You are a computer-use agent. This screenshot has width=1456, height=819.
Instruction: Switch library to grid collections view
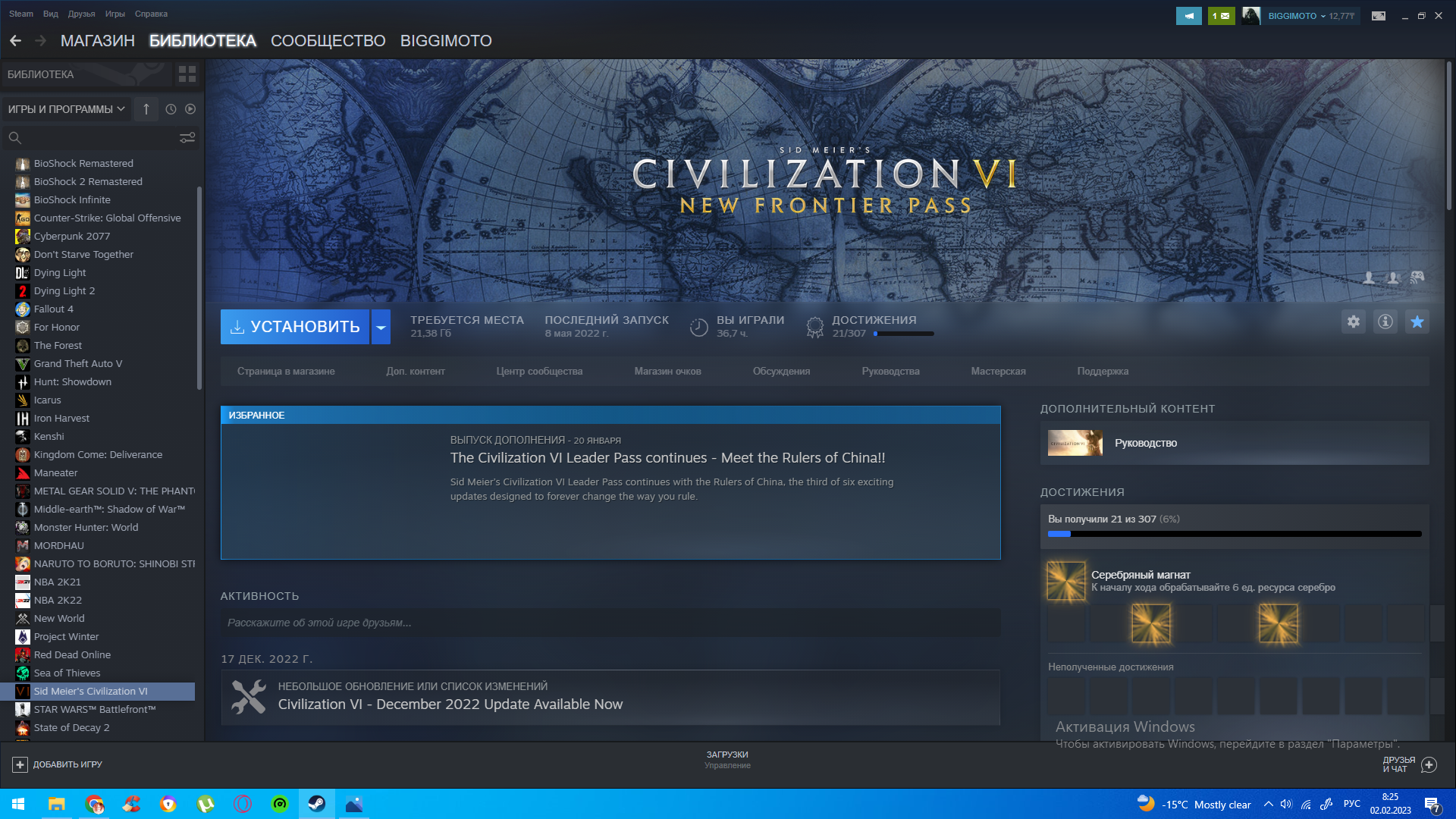click(187, 74)
